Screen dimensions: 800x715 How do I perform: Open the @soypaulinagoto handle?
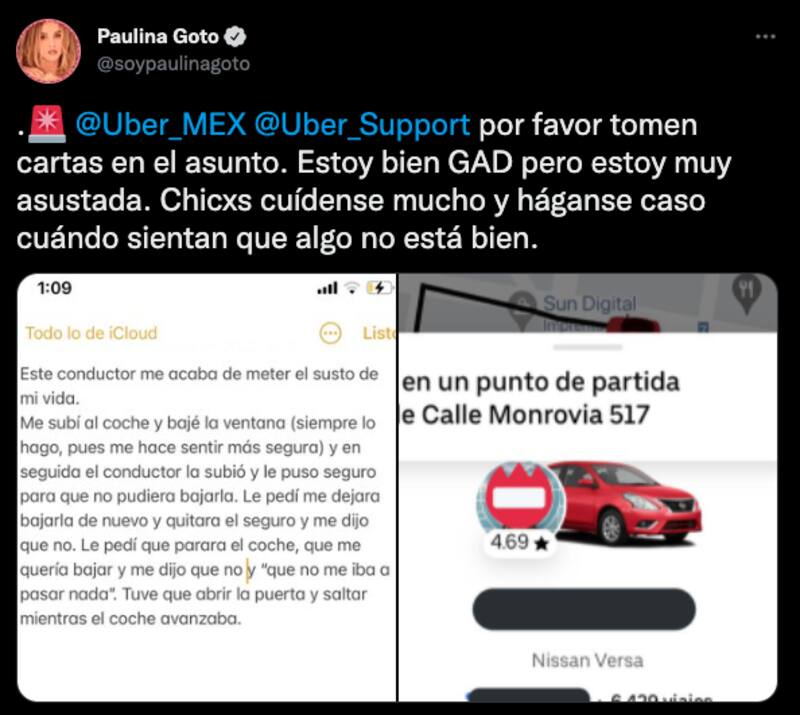click(173, 64)
